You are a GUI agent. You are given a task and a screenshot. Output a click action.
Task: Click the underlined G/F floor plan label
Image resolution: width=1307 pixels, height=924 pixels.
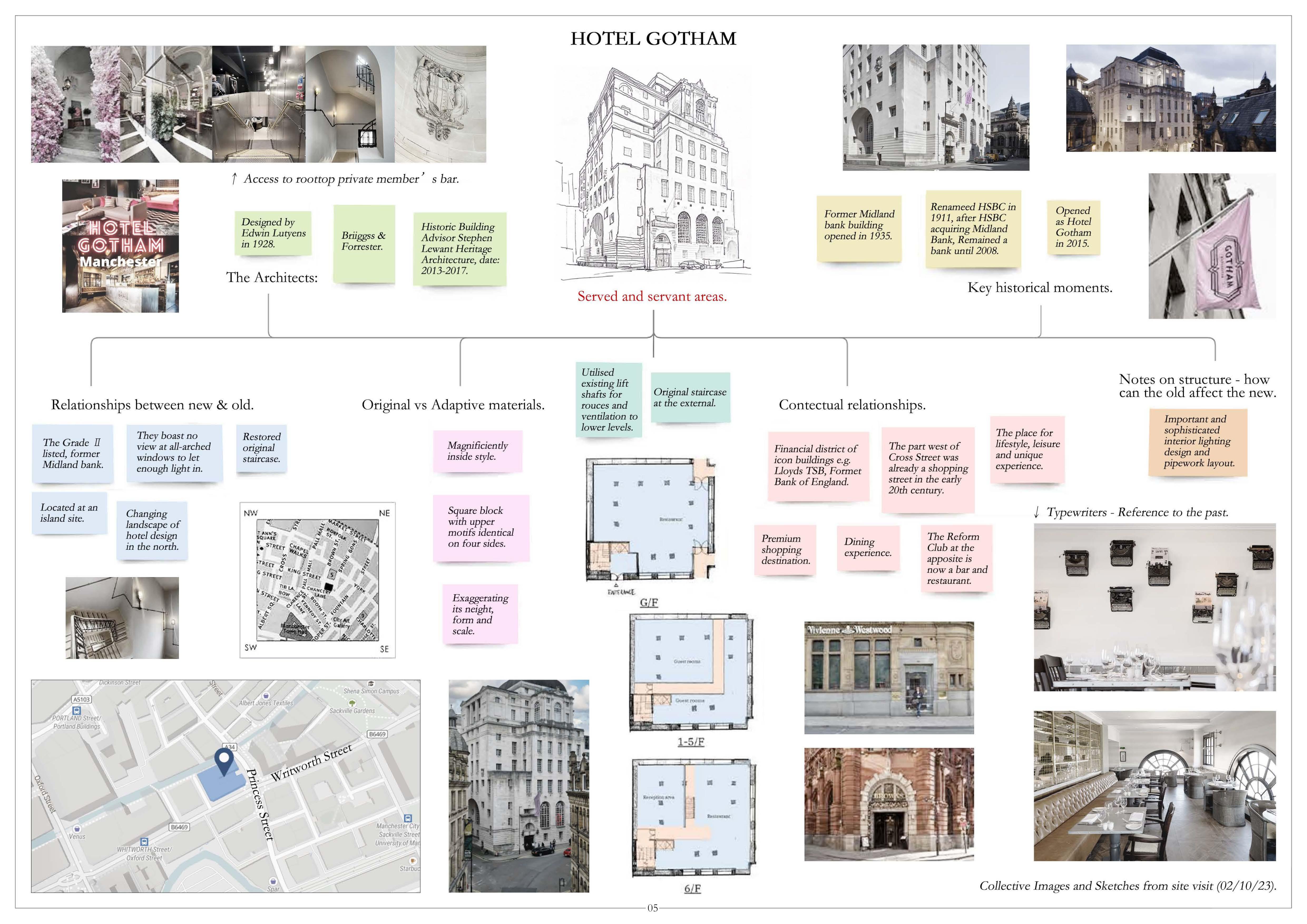point(649,603)
